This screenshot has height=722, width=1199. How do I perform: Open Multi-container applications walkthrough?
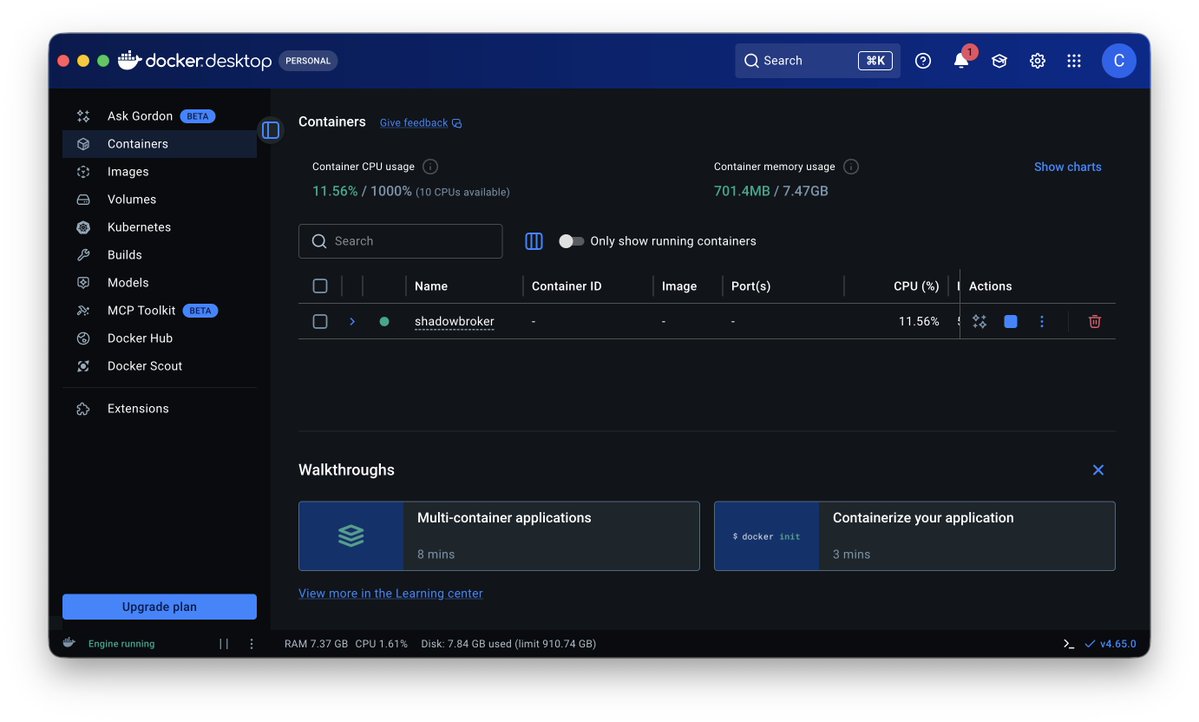point(499,536)
